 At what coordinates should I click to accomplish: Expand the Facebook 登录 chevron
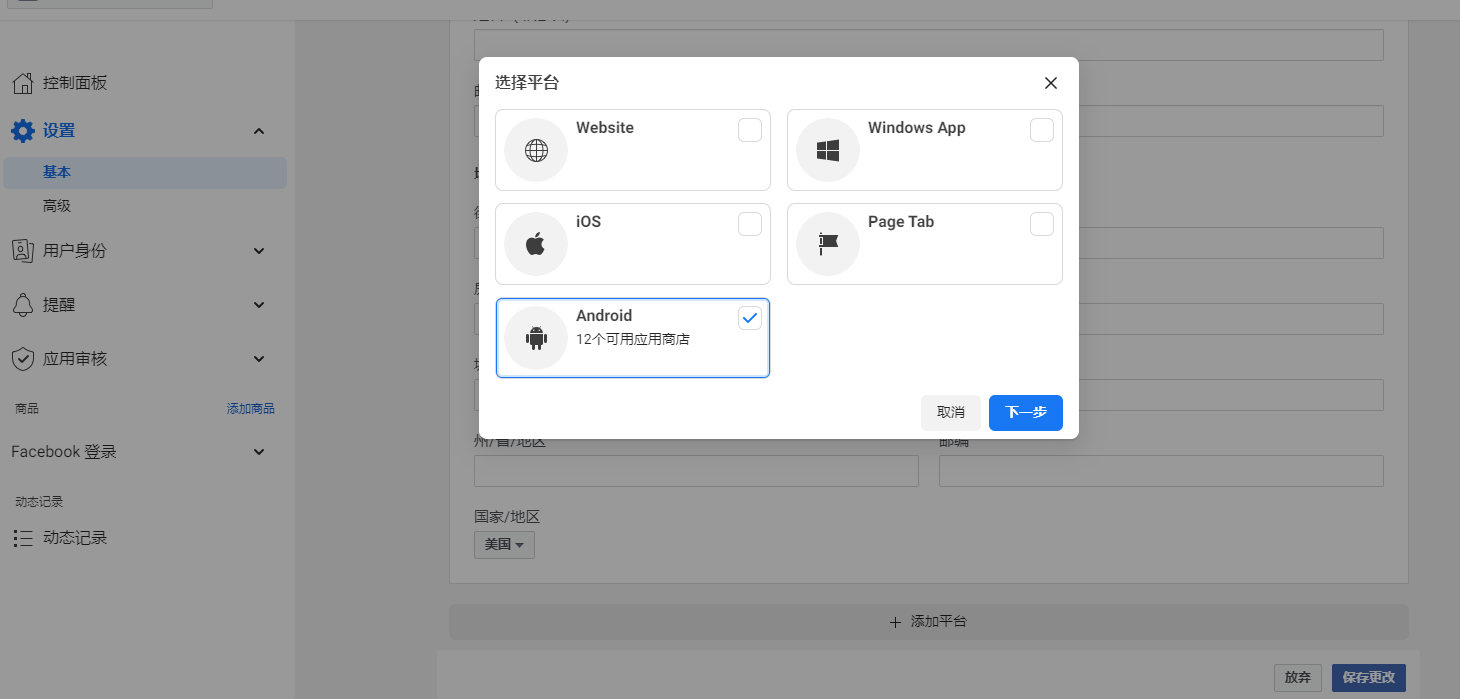[259, 452]
